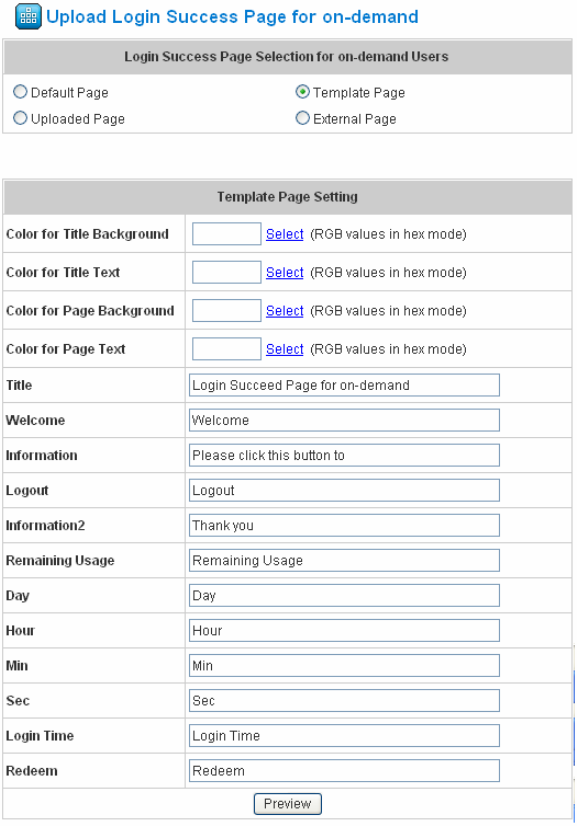577x826 pixels.
Task: Click the Logout text field
Action: click(344, 490)
